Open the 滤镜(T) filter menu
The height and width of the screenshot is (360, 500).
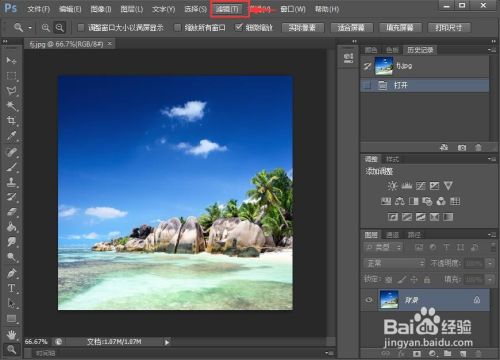[227, 9]
